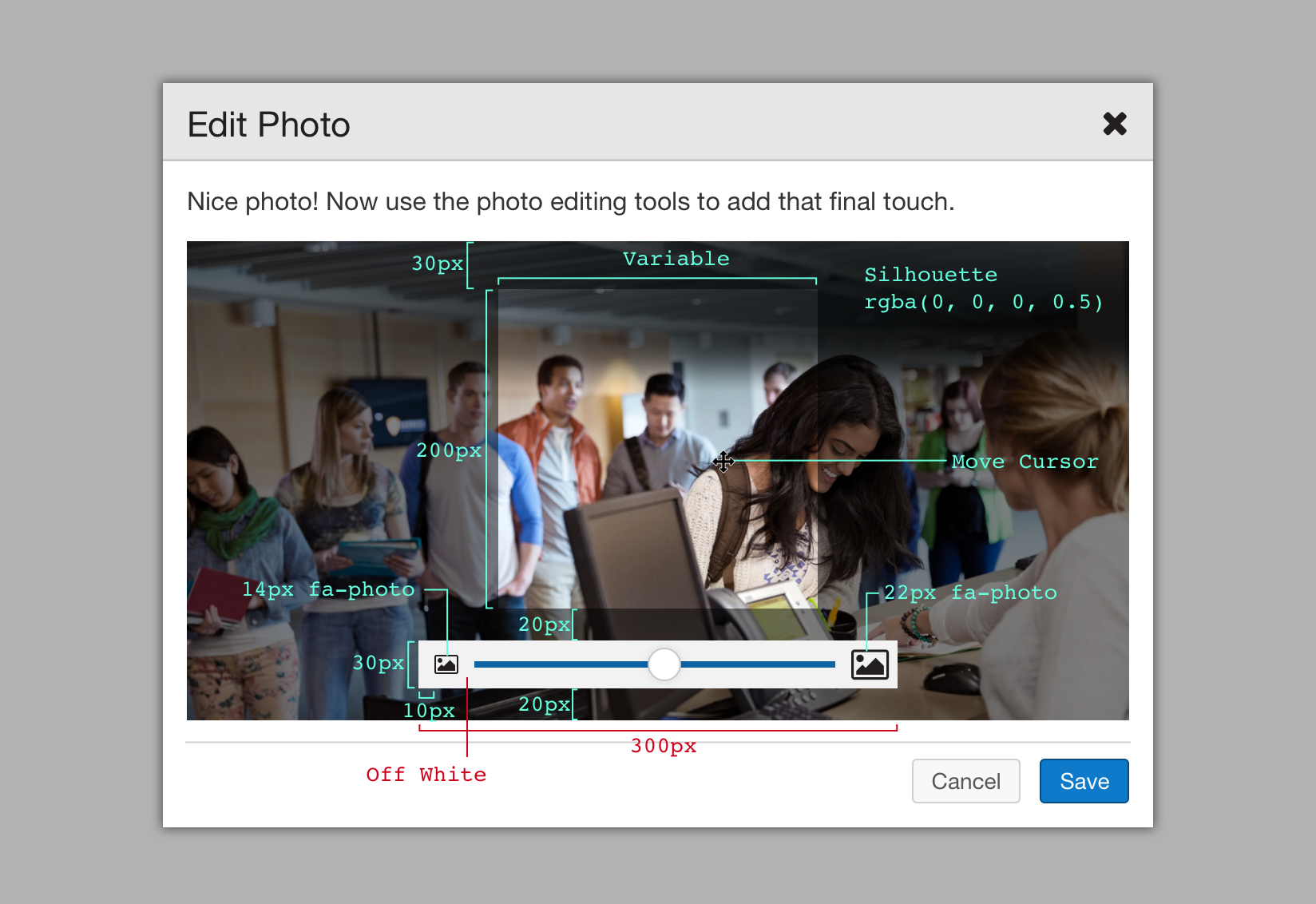The width and height of the screenshot is (1316, 904).
Task: Close the Edit Photo dialog with X
Action: (x=1114, y=124)
